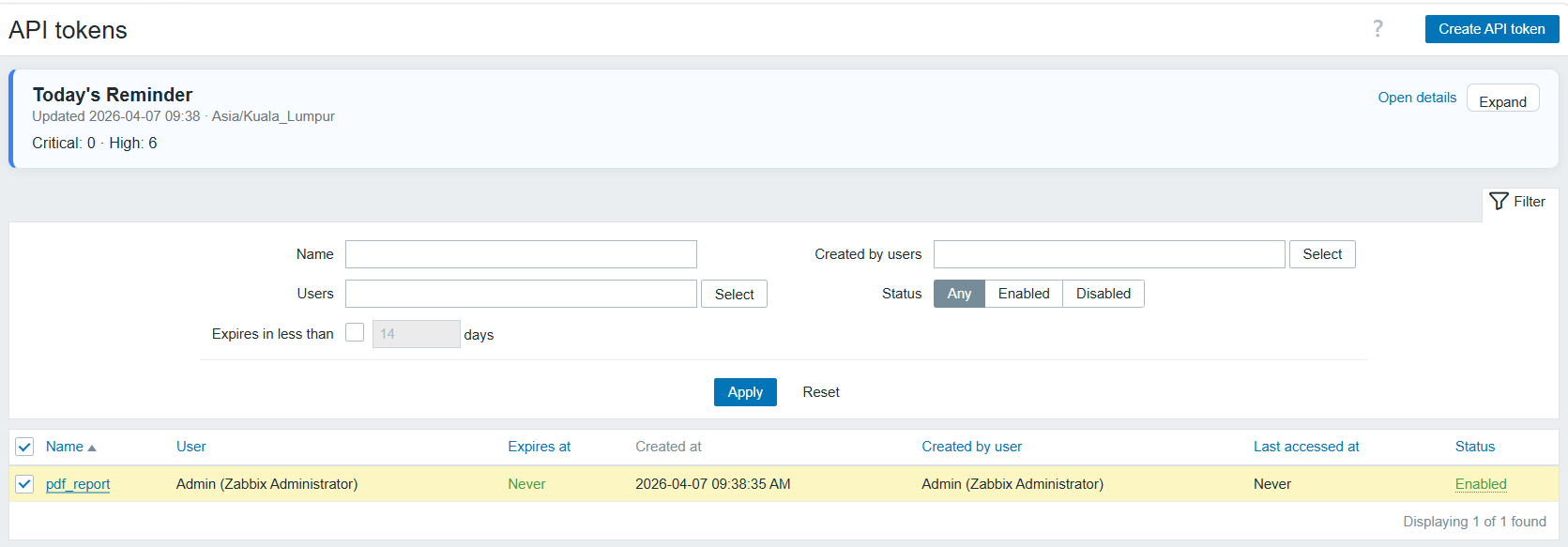Open the Created by users Select picker
Image resolution: width=1568 pixels, height=547 pixels.
pyautogui.click(x=1321, y=254)
